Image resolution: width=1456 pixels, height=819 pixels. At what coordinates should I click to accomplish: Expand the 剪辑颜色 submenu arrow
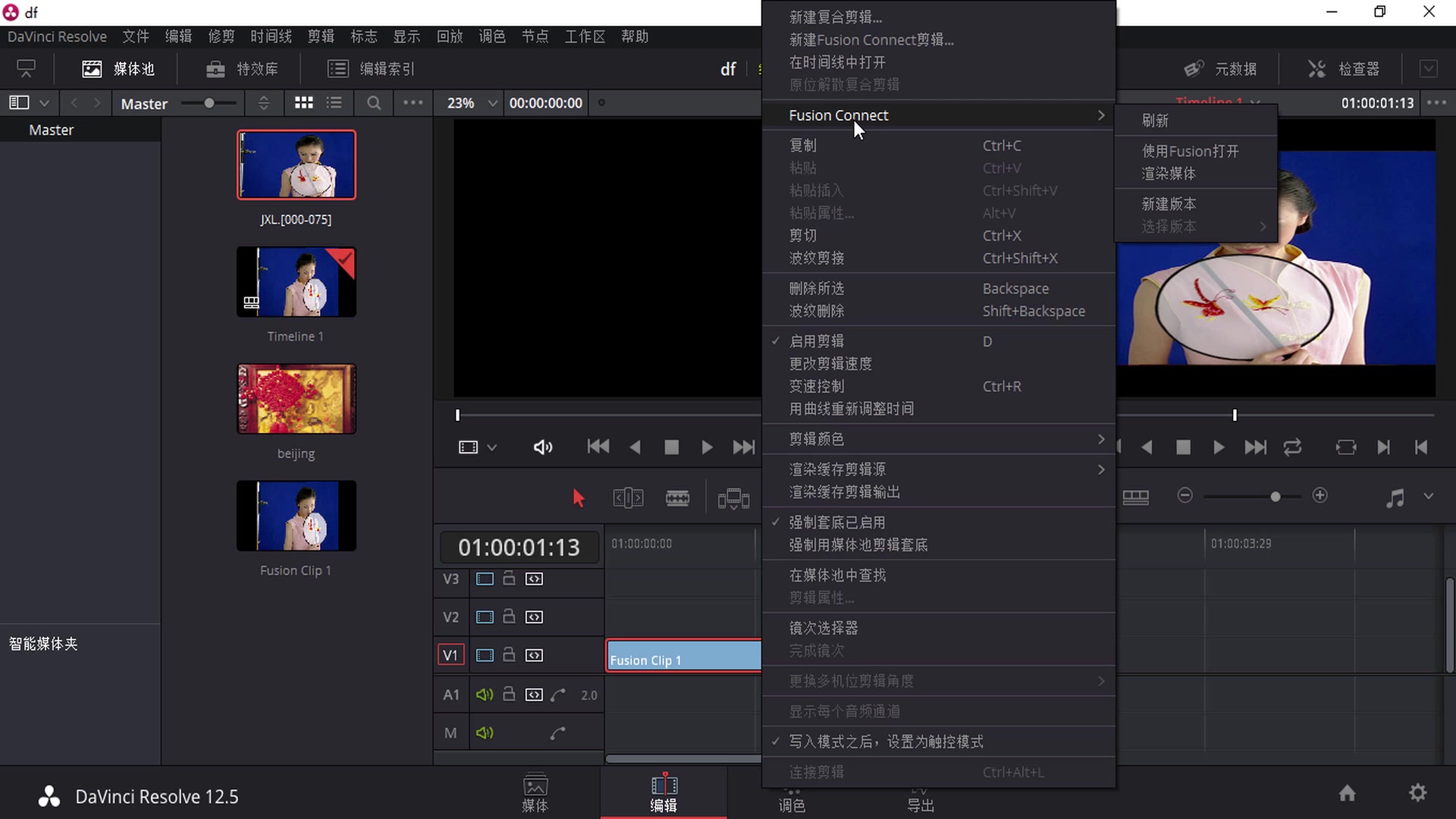(x=1101, y=438)
